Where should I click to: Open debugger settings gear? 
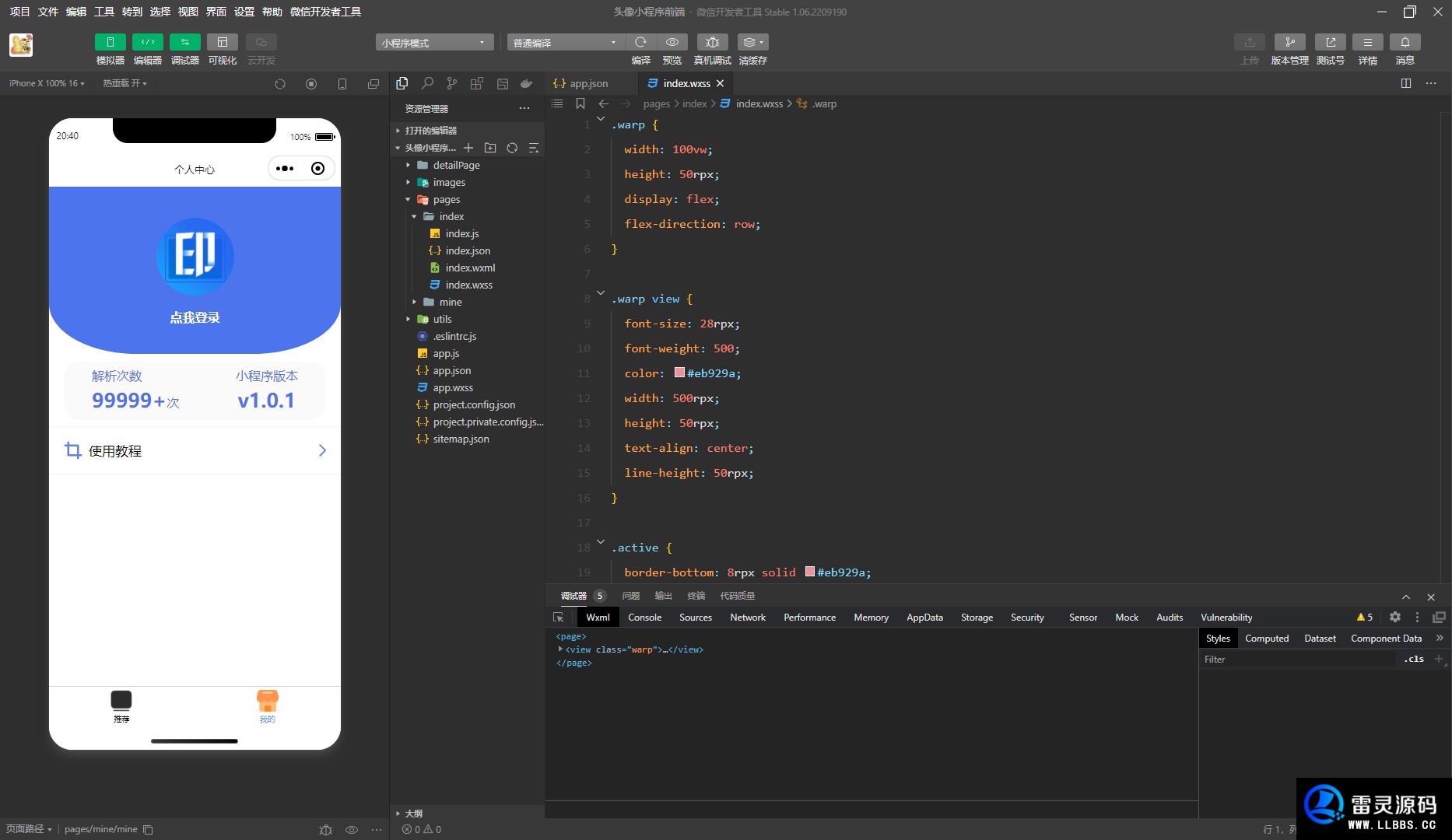1395,617
